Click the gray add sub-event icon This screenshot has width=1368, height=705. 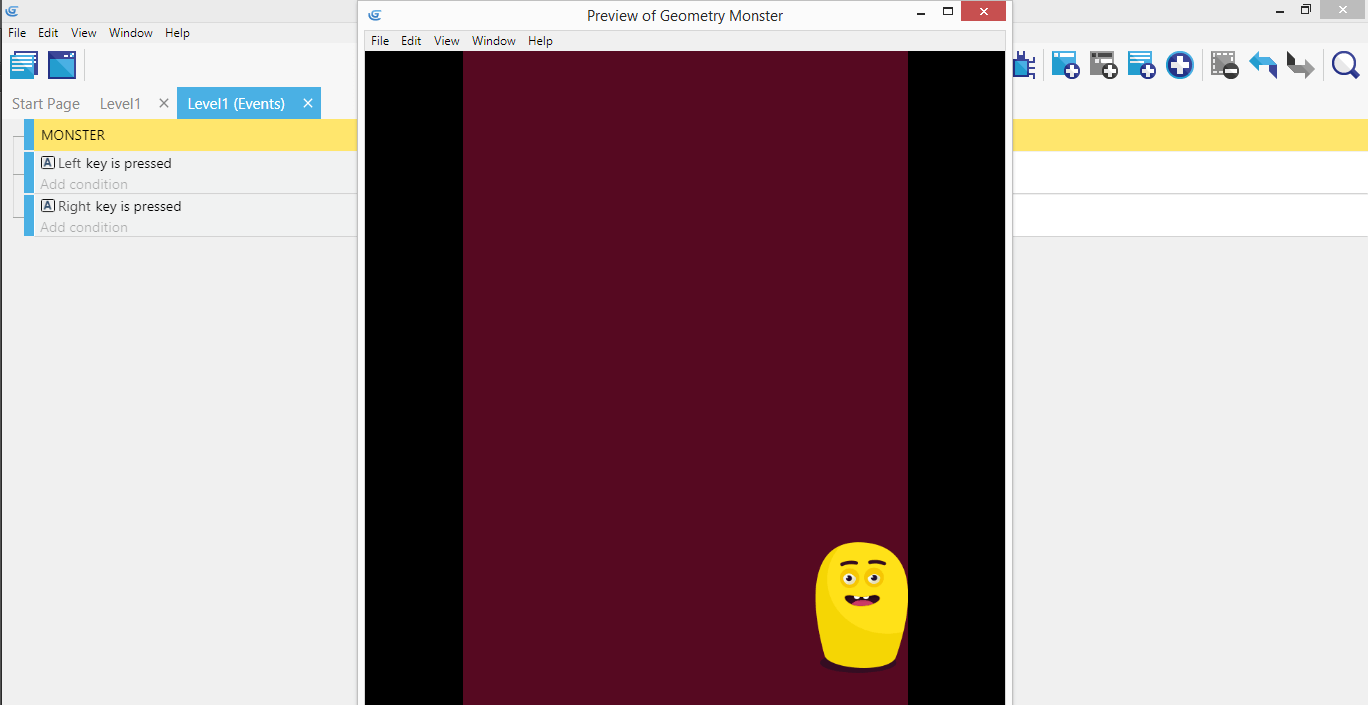click(1103, 66)
